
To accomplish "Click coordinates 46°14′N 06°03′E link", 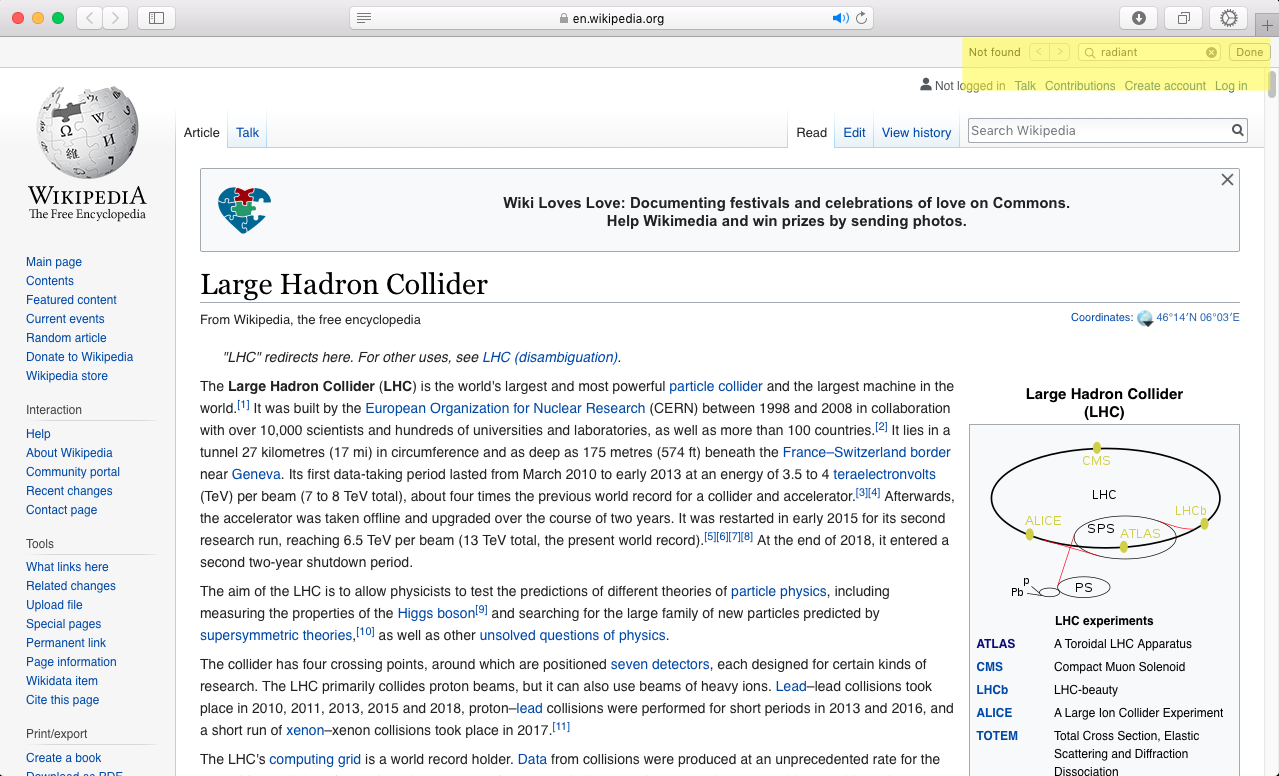I will coord(1198,318).
